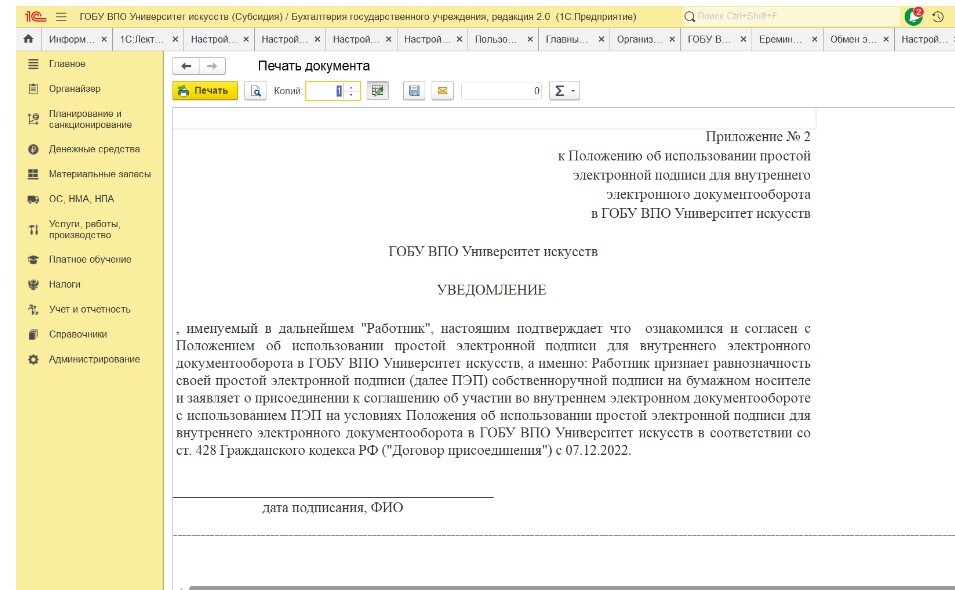Close the Информ… tab
Viewport: 955px width, 590px height.
pyautogui.click(x=104, y=39)
